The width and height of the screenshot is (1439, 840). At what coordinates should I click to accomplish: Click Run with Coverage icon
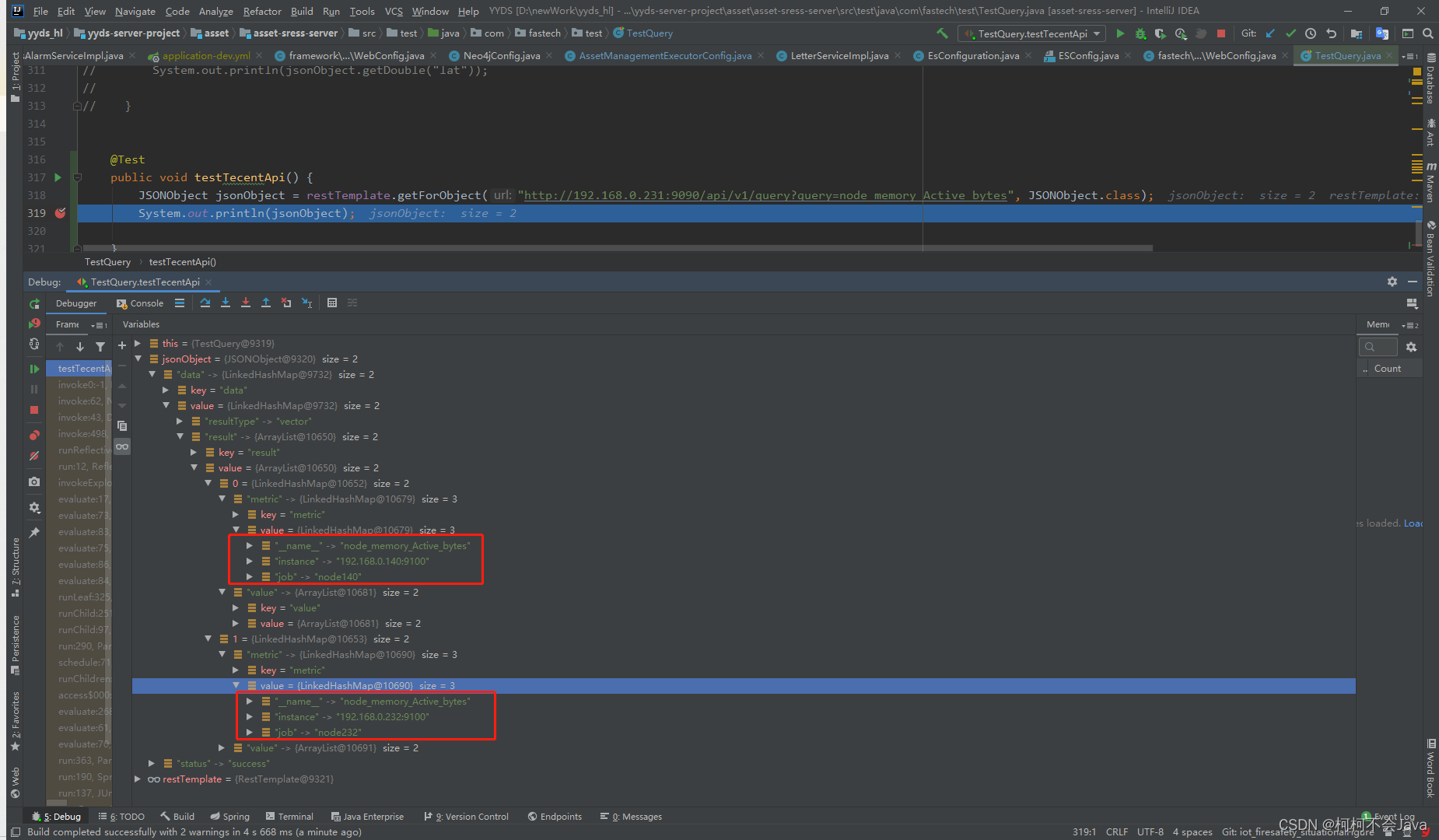[x=1161, y=33]
